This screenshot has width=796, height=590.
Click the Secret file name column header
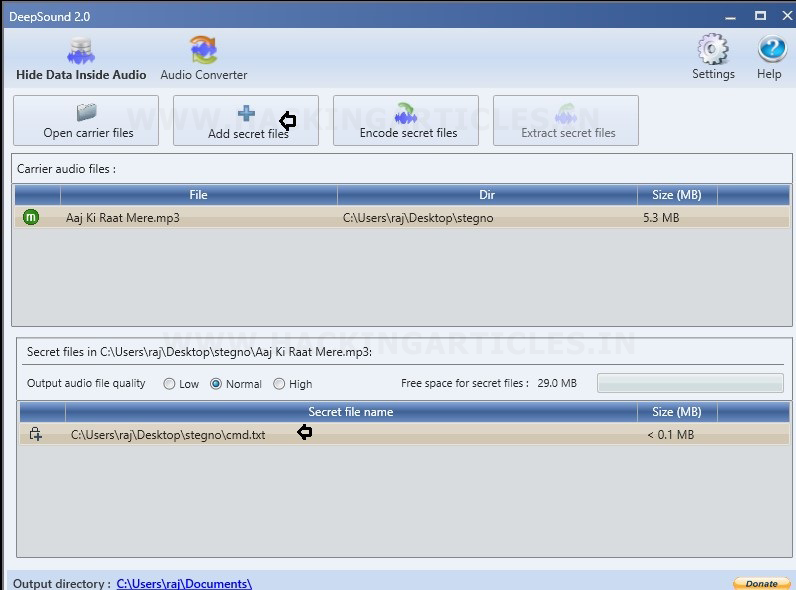click(351, 412)
